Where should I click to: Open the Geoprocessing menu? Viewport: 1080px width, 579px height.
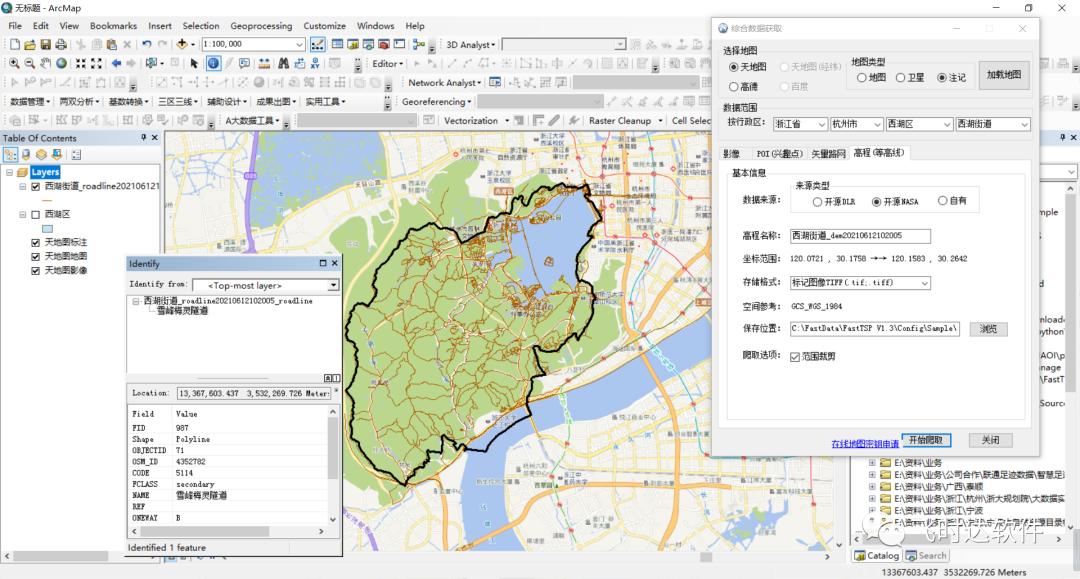pyautogui.click(x=262, y=26)
